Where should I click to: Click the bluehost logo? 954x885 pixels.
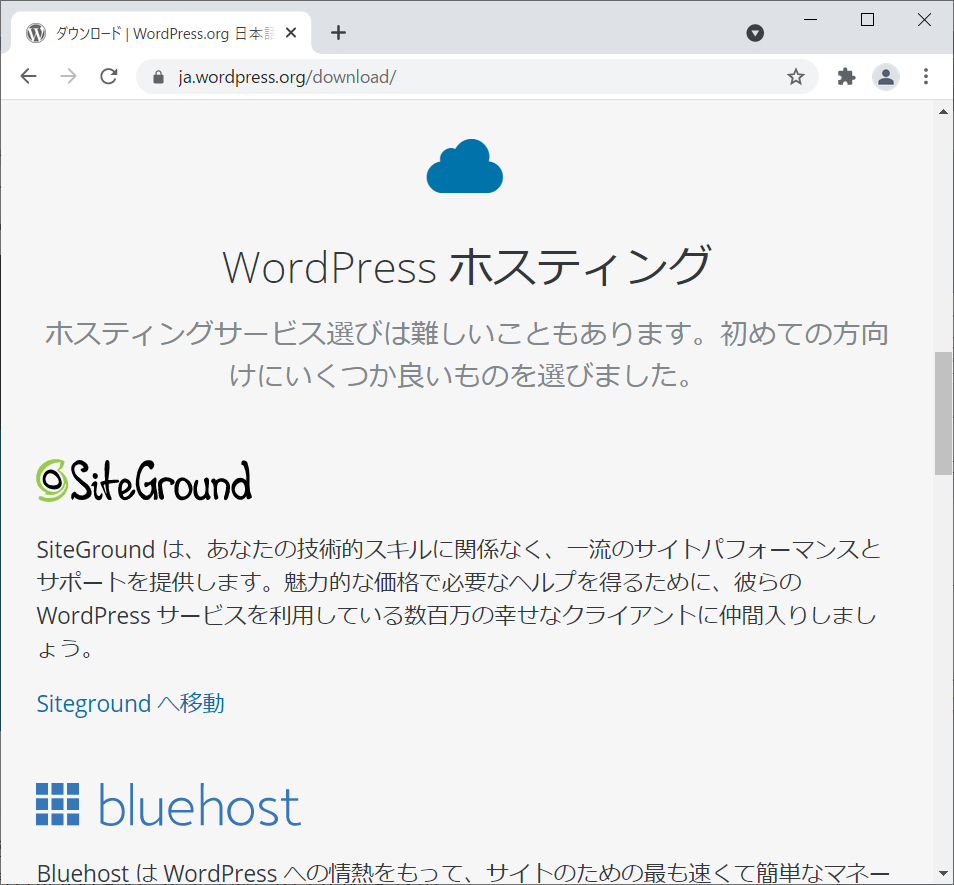(168, 805)
